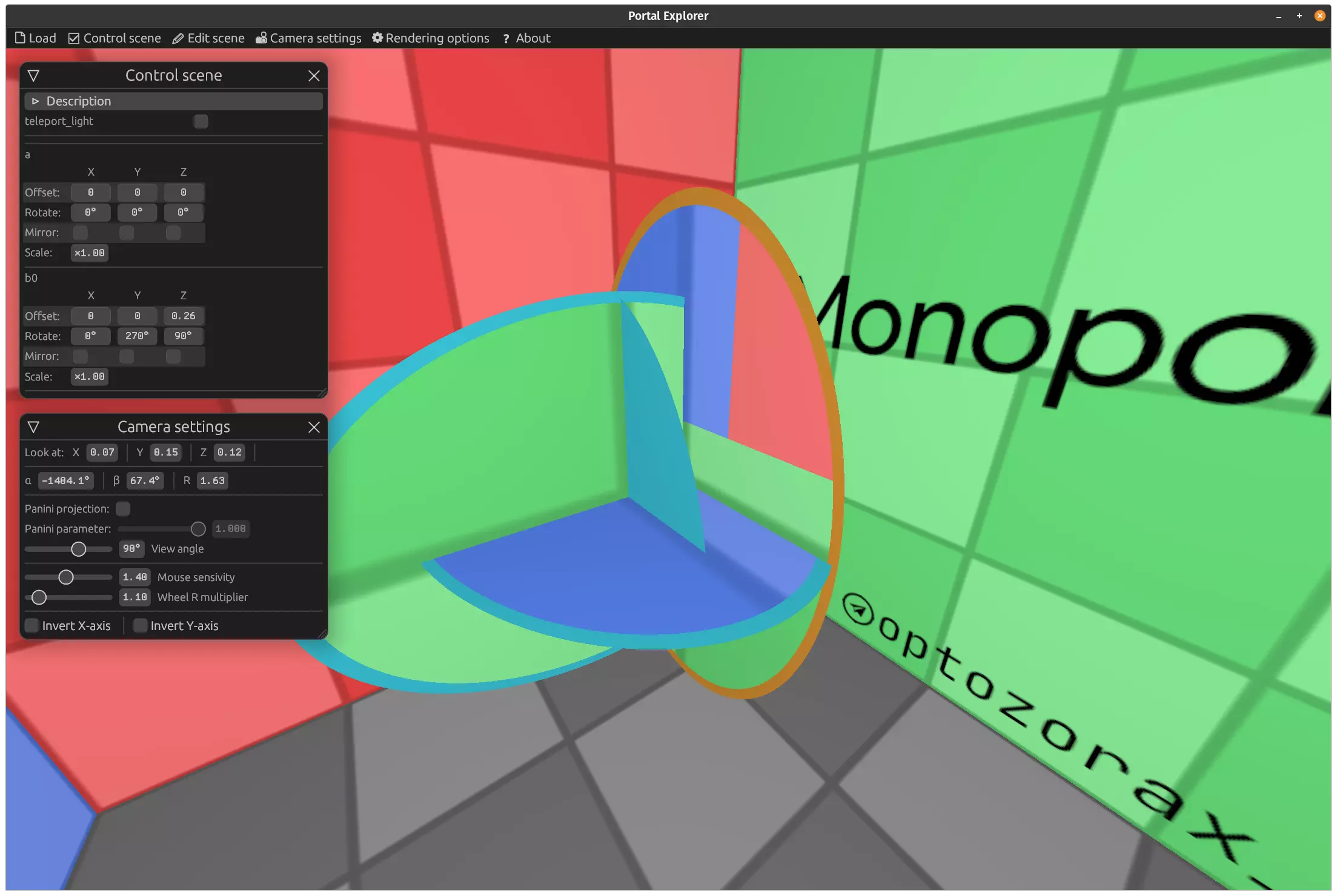The image size is (1337, 896).
Task: Check the Invert Y-axis box
Action: point(140,626)
